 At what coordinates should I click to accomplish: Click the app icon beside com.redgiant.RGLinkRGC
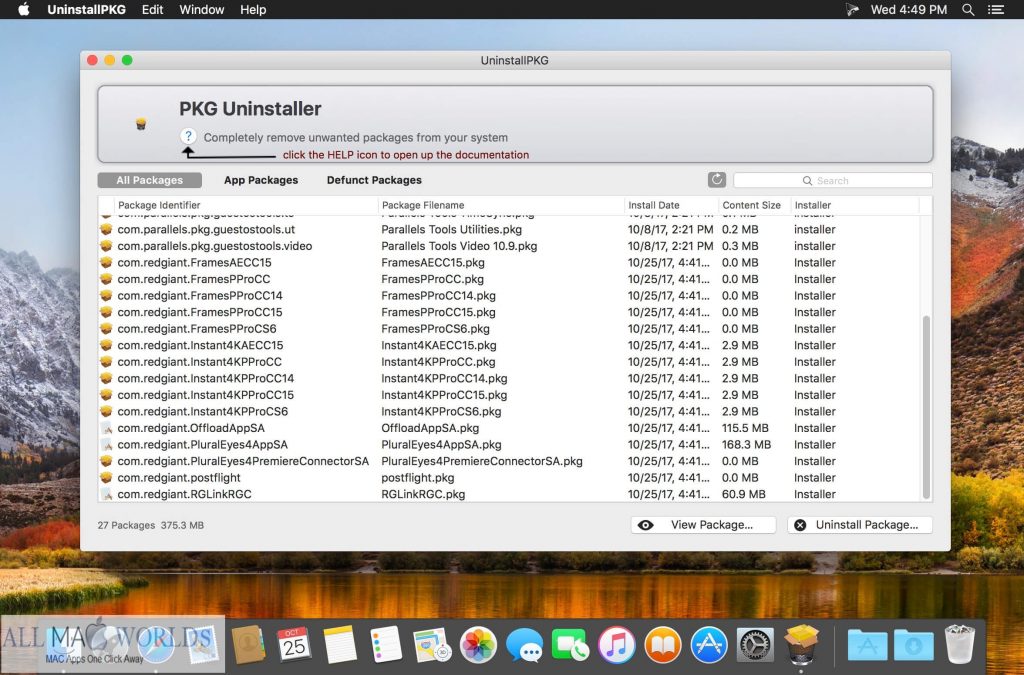pyautogui.click(x=106, y=494)
